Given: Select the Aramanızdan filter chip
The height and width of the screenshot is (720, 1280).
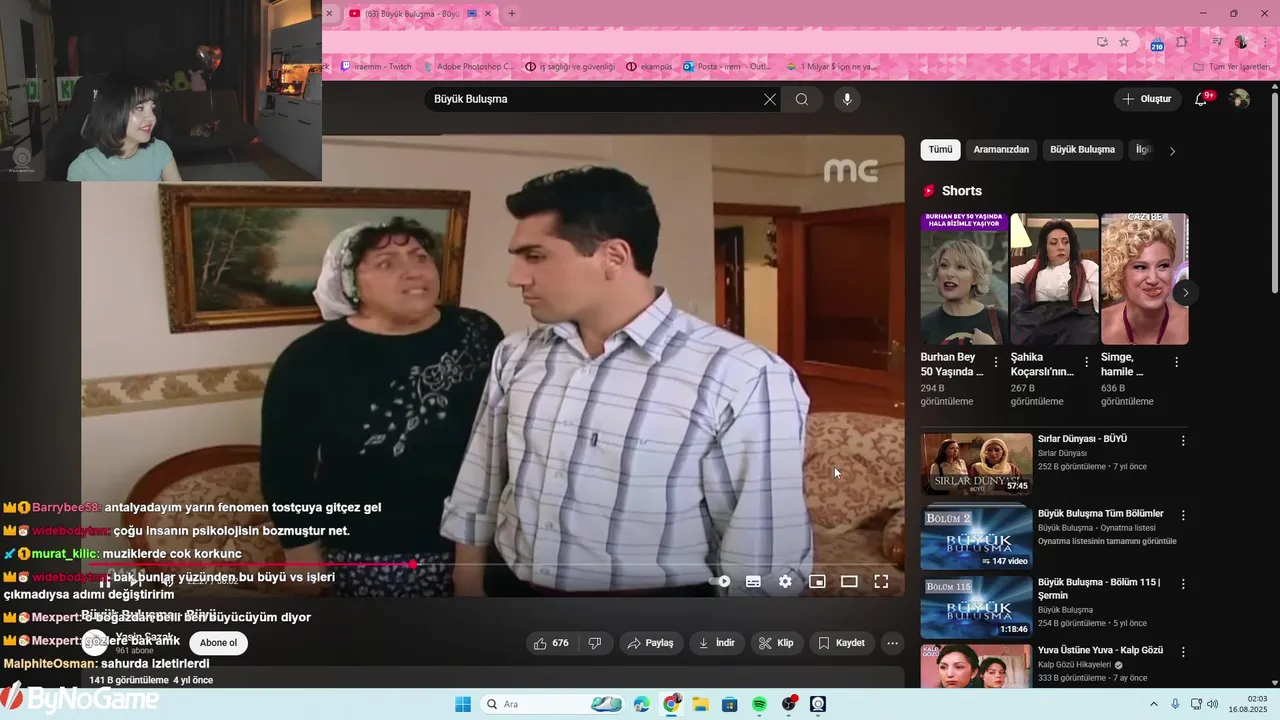Looking at the screenshot, I should click(1001, 150).
